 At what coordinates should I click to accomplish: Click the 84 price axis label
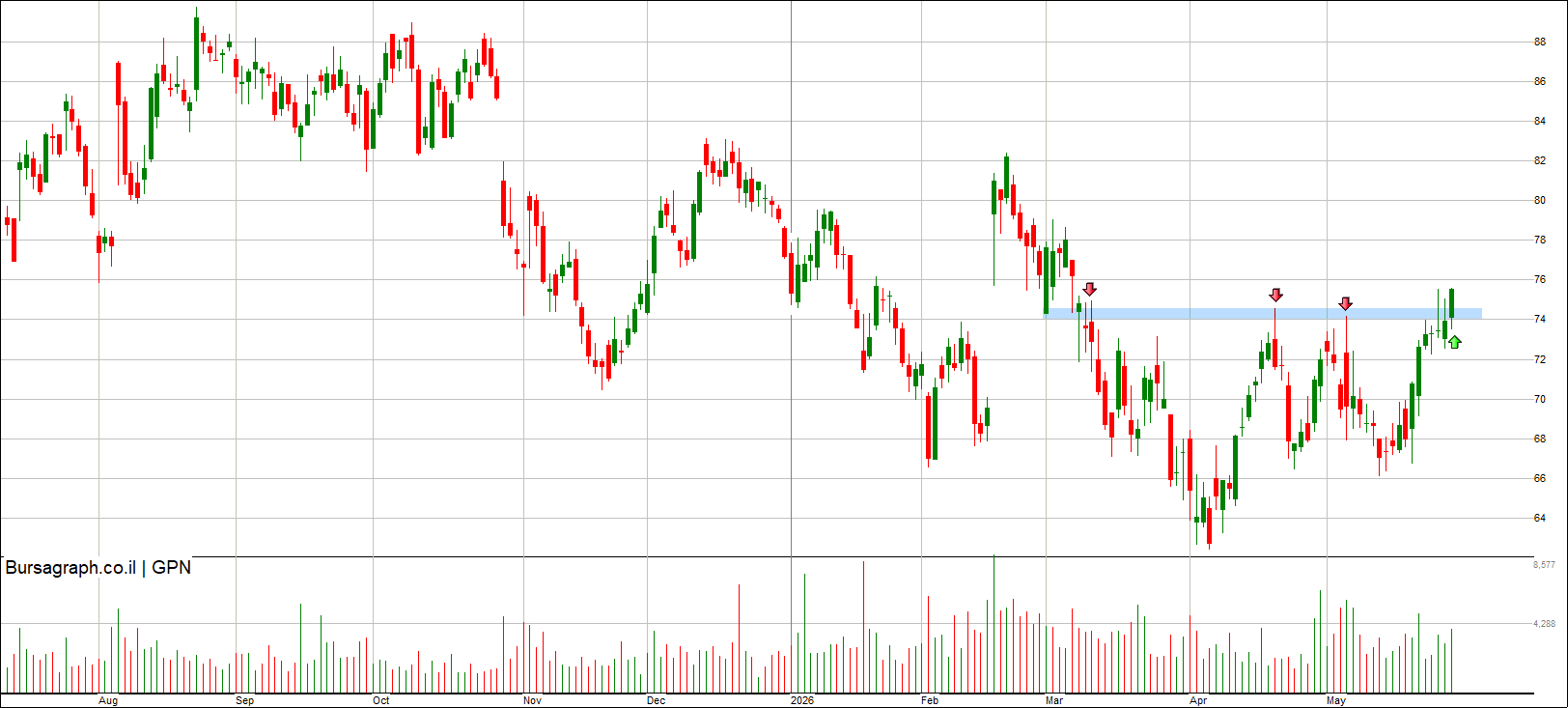(x=1540, y=122)
